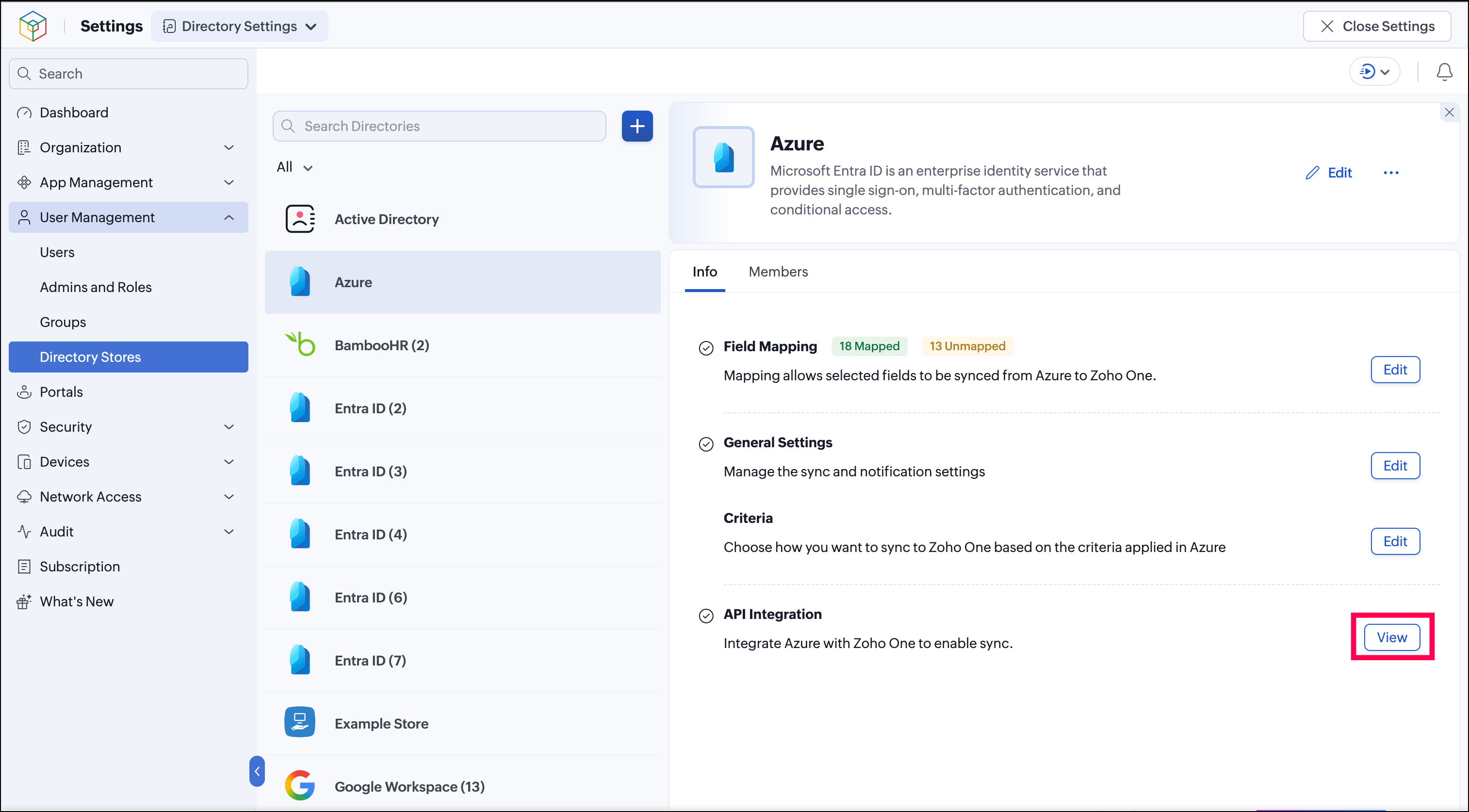Click the Zoho One cube logo
The height and width of the screenshot is (812, 1469).
pyautogui.click(x=33, y=26)
